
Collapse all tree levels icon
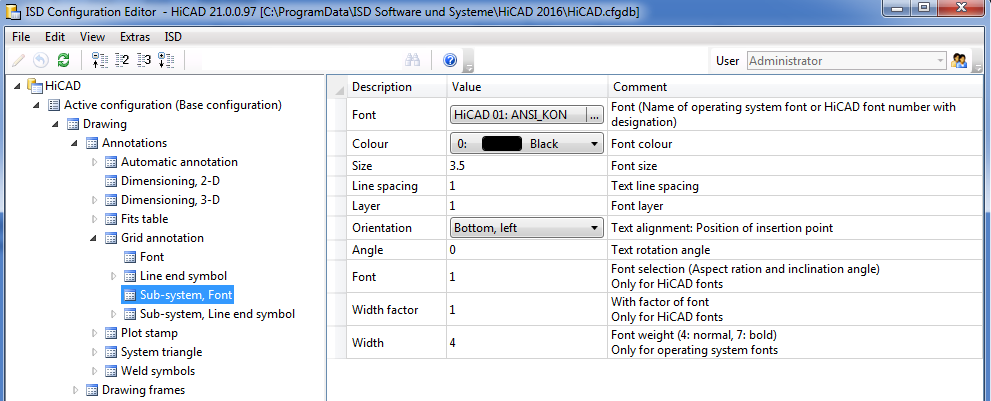coord(99,60)
